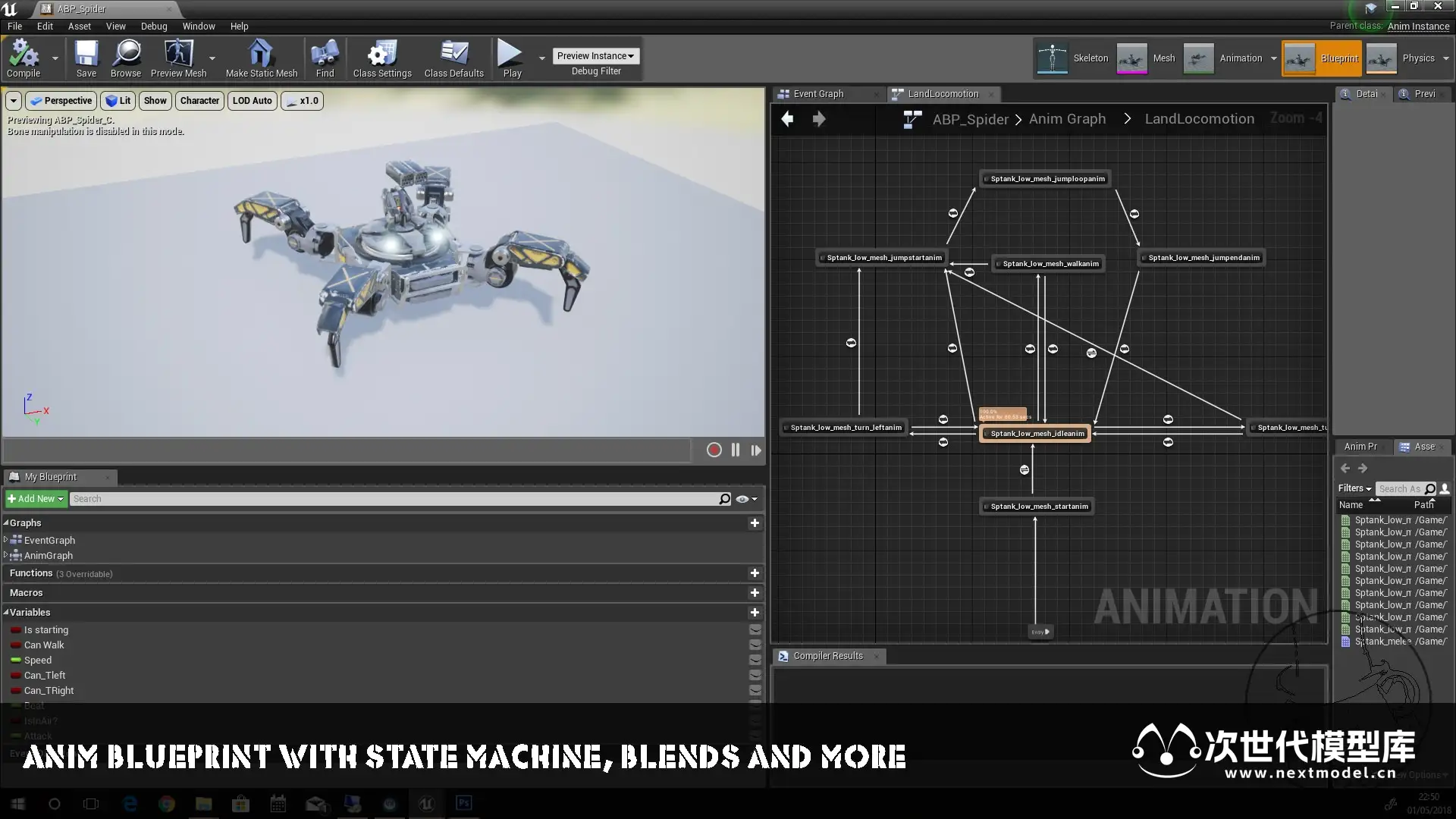Open the Window menu
The width and height of the screenshot is (1456, 819).
pos(199,26)
